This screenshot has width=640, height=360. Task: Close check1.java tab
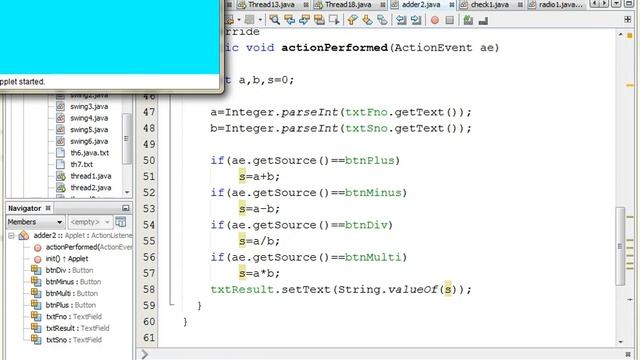[x=520, y=4]
